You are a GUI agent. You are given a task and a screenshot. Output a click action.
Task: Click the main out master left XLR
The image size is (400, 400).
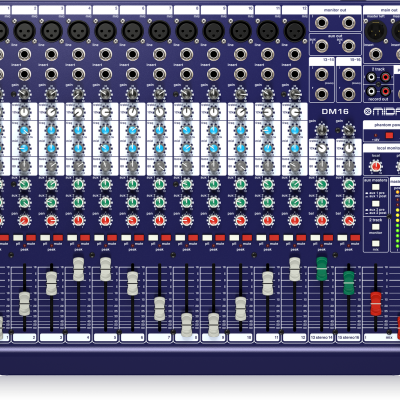coord(376,31)
